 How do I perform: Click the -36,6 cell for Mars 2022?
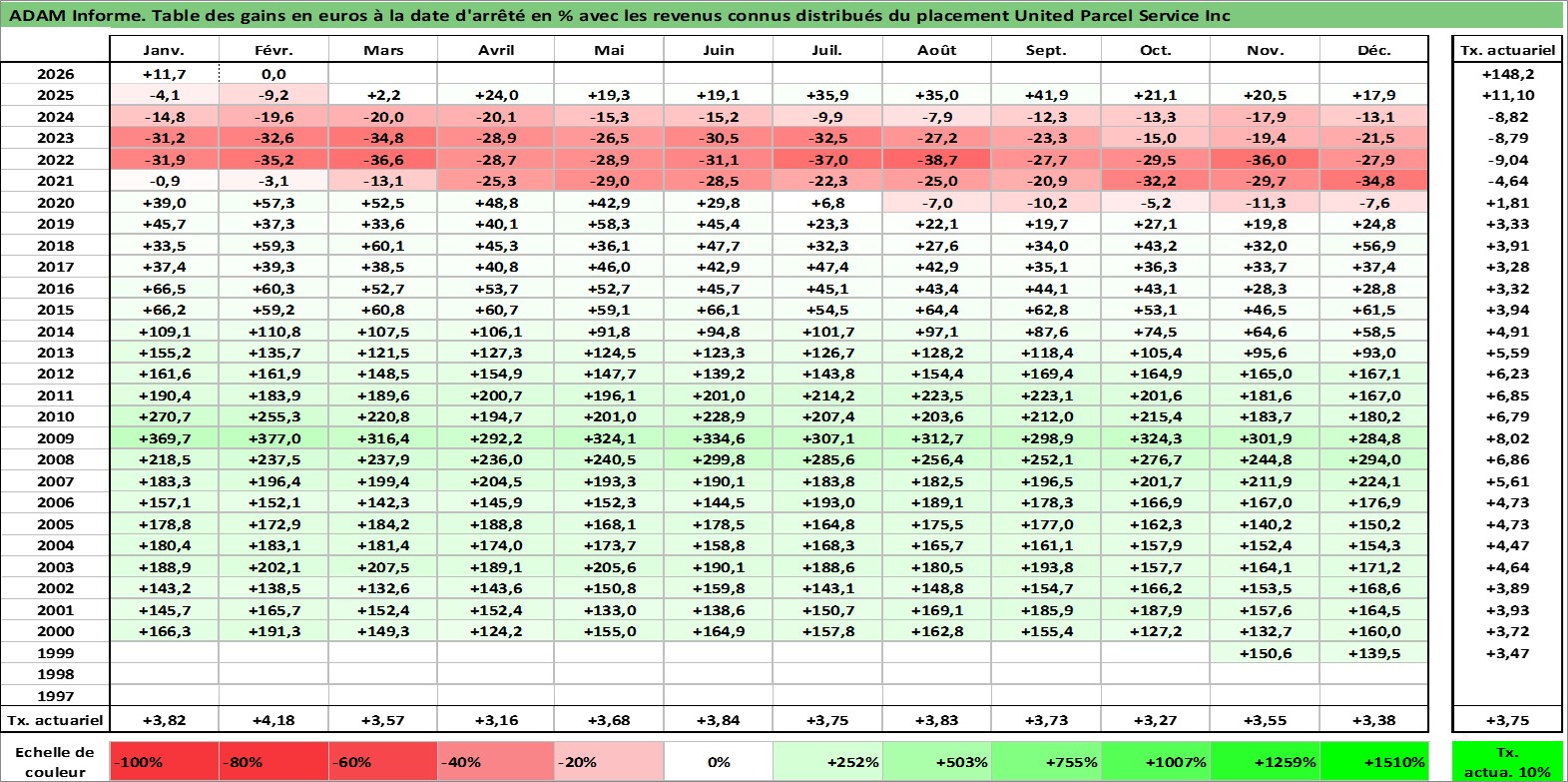tap(383, 160)
